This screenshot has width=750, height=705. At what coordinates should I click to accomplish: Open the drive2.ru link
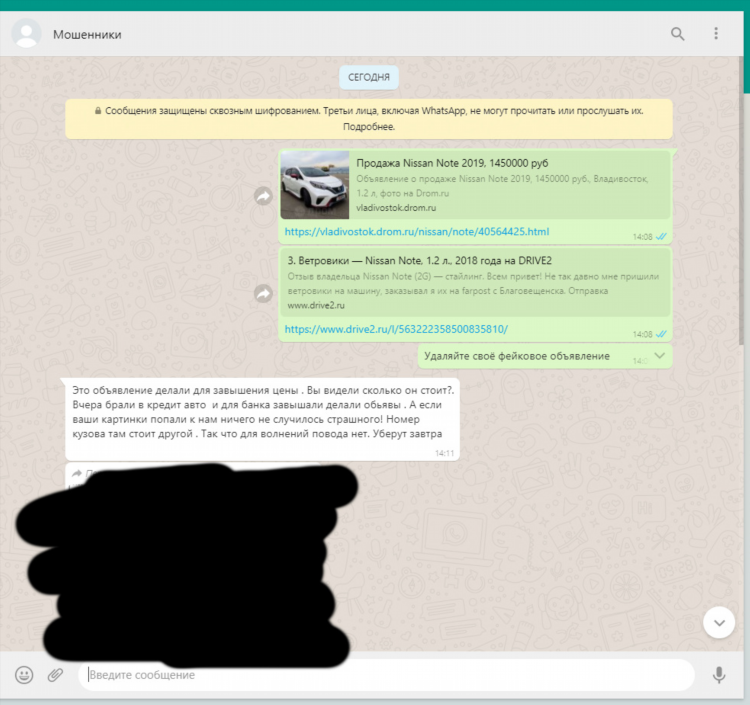pos(396,329)
